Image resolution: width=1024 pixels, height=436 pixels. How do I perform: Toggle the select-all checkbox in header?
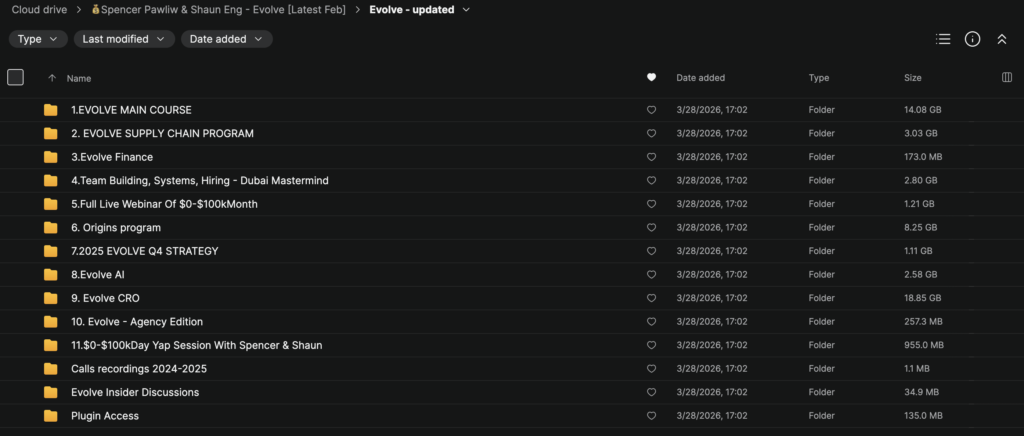coord(15,77)
